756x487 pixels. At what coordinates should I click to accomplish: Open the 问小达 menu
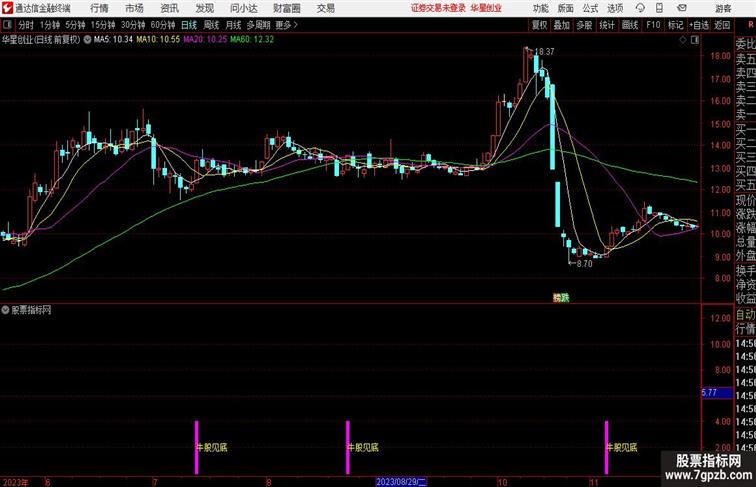[x=243, y=8]
